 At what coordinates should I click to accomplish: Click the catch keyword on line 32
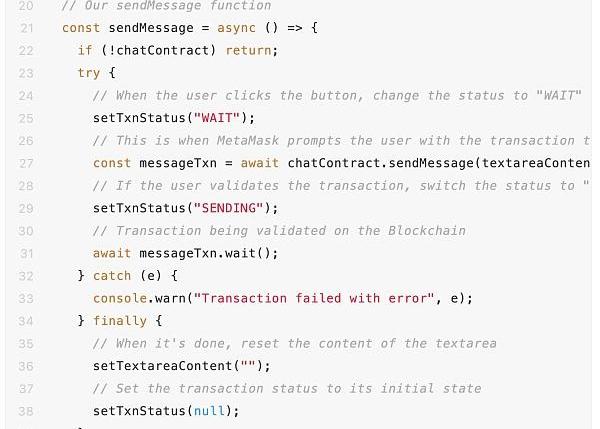[x=112, y=276]
